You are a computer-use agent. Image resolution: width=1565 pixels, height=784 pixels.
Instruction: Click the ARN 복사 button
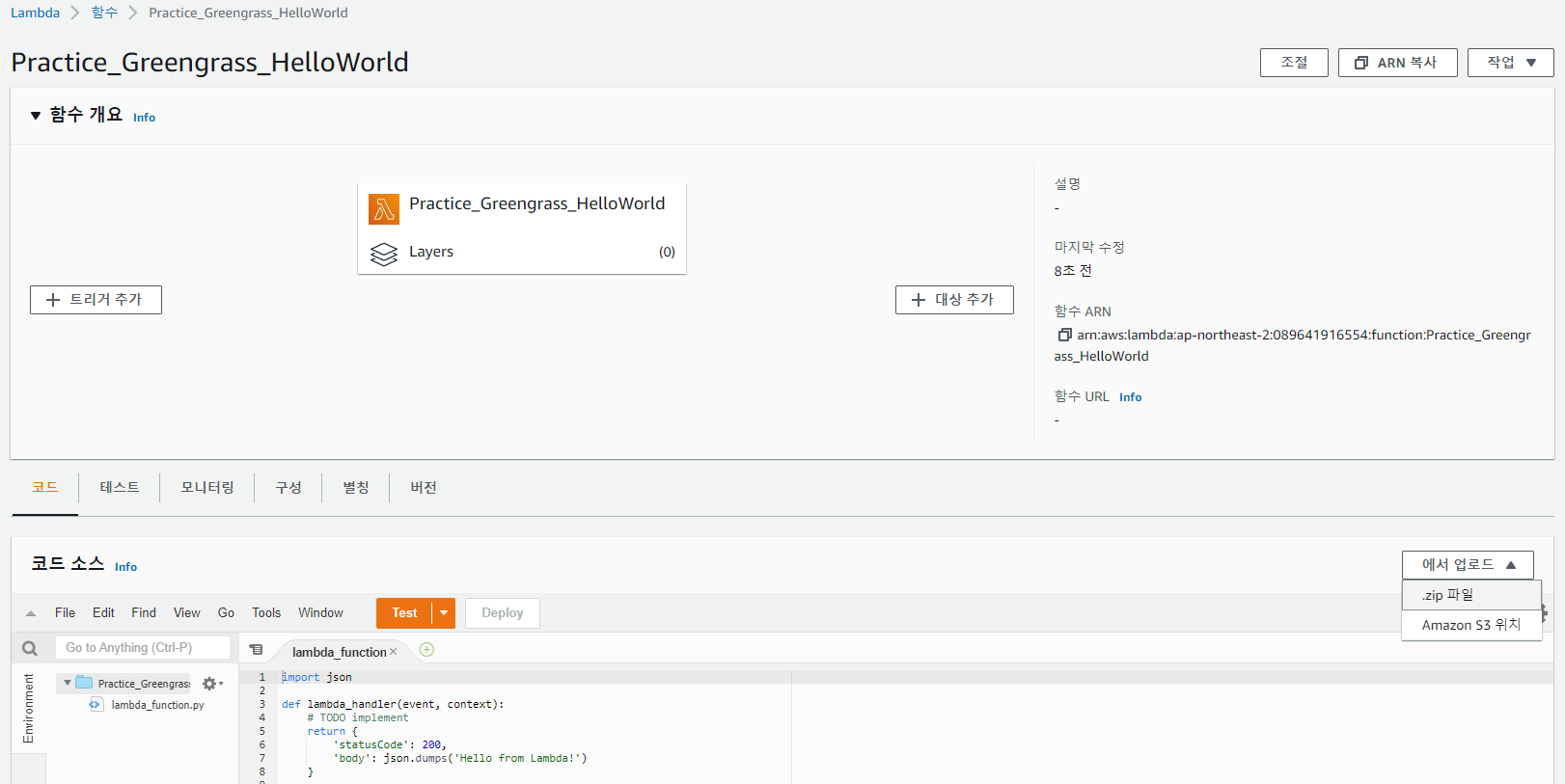click(1397, 63)
